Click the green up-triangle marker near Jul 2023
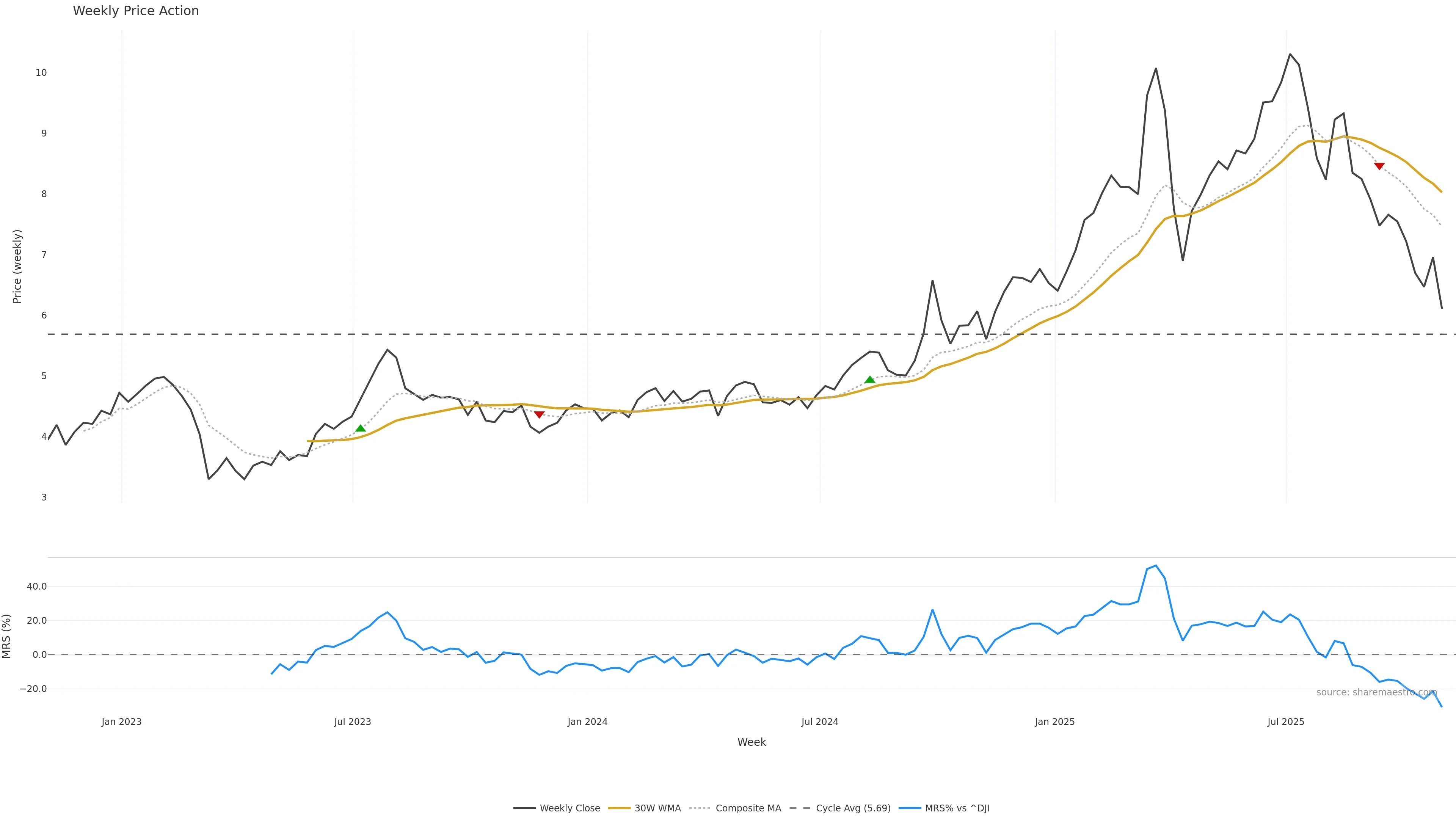 pos(361,428)
